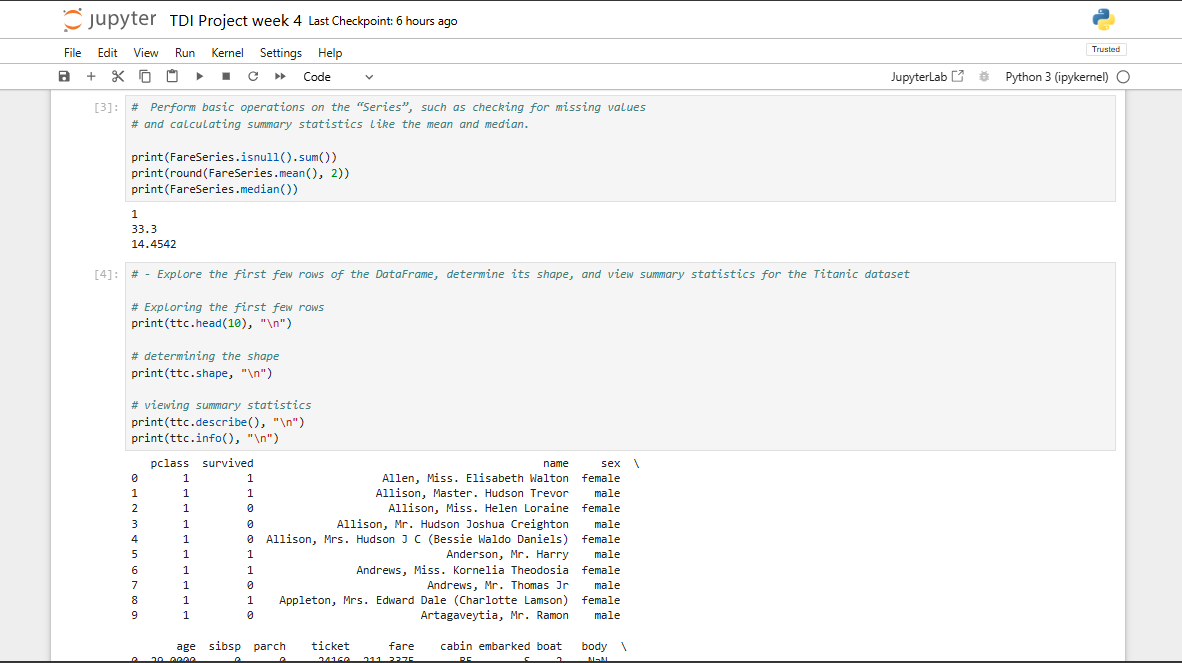Image resolution: width=1182 pixels, height=663 pixels.
Task: Interrupt the kernel with the stop icon
Action: (226, 76)
